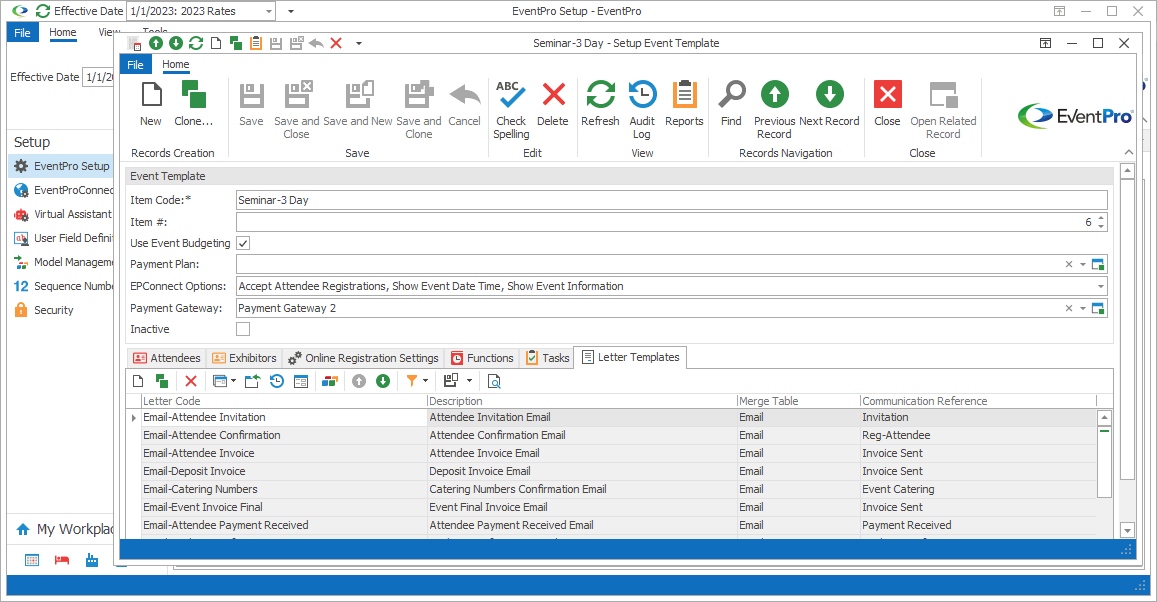Image resolution: width=1157 pixels, height=602 pixels.
Task: Click quick-access clipboard reports icon
Action: click(255, 43)
